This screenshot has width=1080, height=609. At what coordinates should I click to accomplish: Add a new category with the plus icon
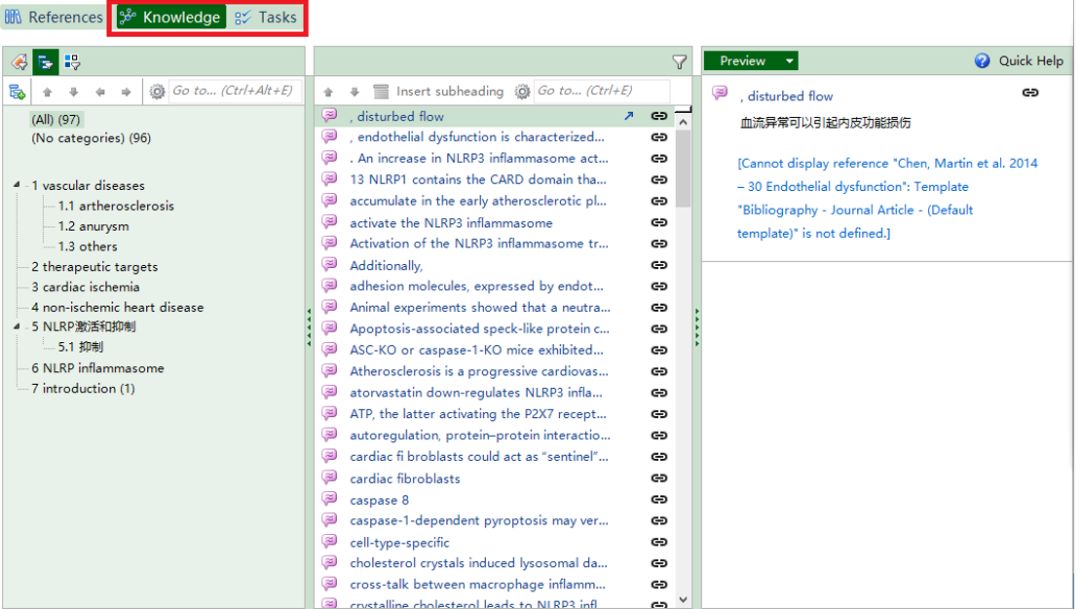[x=17, y=91]
